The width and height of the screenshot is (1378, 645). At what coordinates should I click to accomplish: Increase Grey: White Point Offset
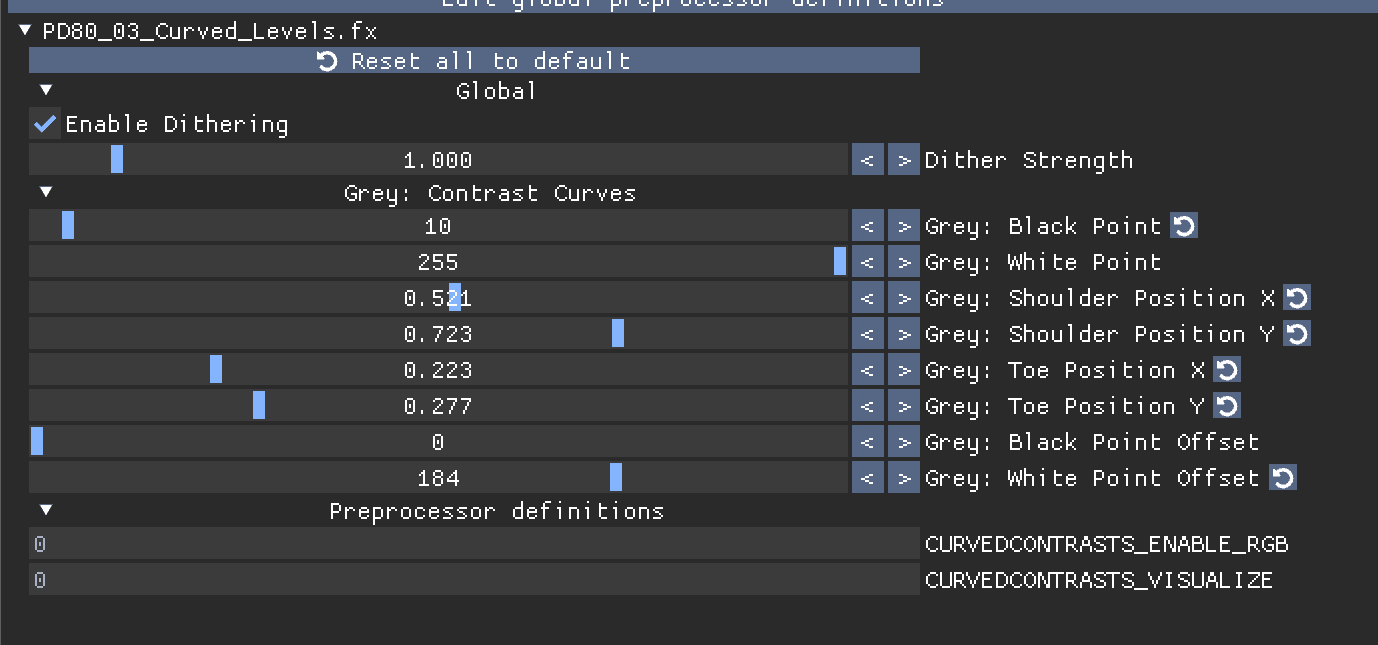pyautogui.click(x=904, y=478)
